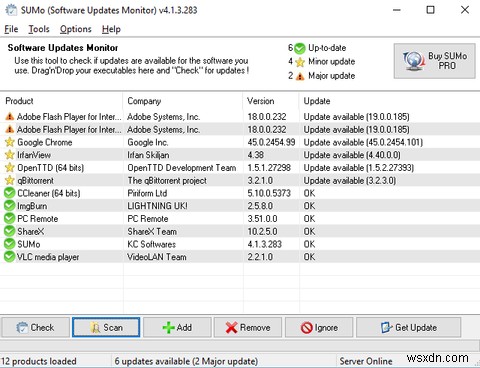Screen dimensions: 480x368
Task: Click status bar '6 updates available (2 Major update)'
Action: click(x=186, y=361)
